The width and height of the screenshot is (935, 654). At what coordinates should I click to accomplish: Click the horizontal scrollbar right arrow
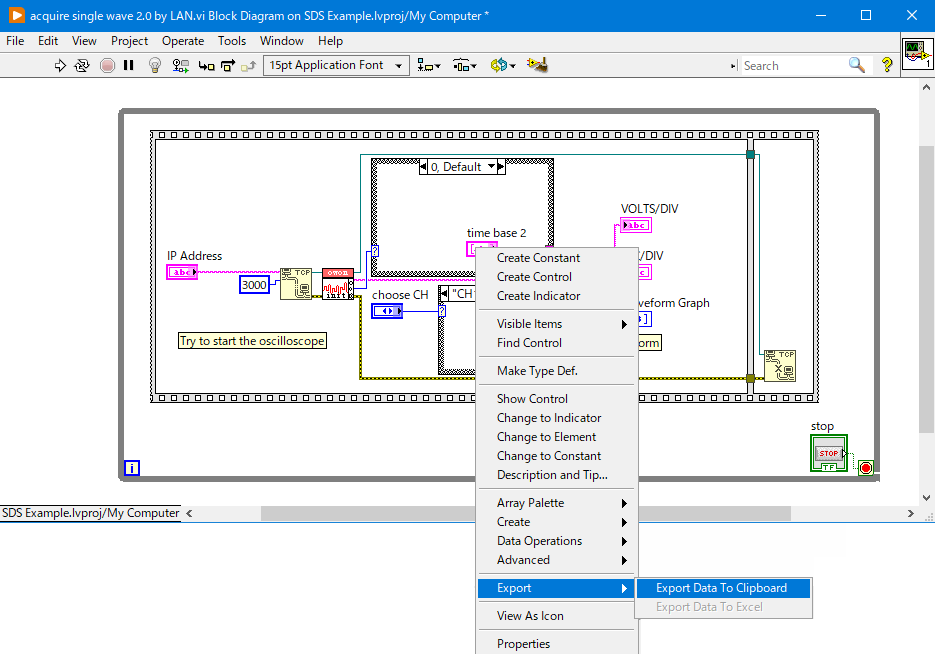point(911,513)
